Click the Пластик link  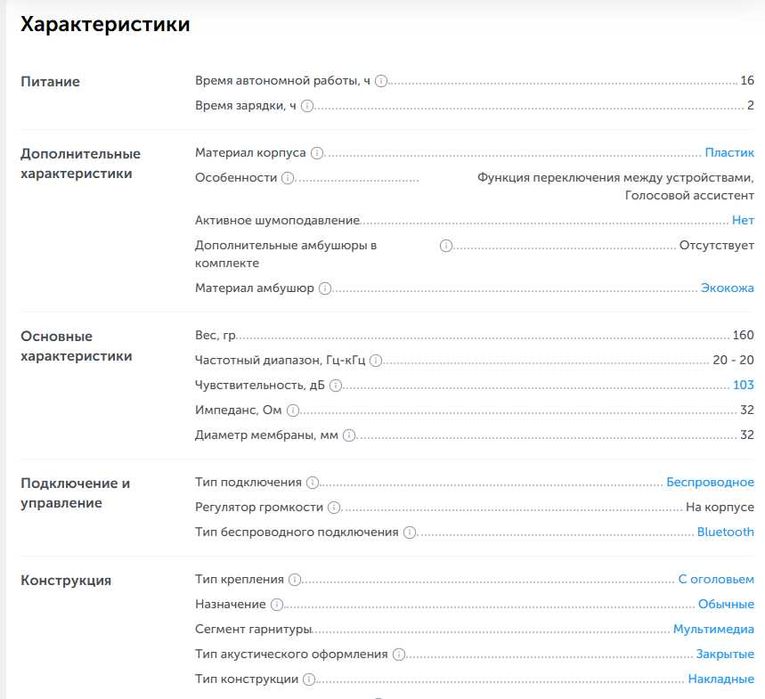point(729,153)
